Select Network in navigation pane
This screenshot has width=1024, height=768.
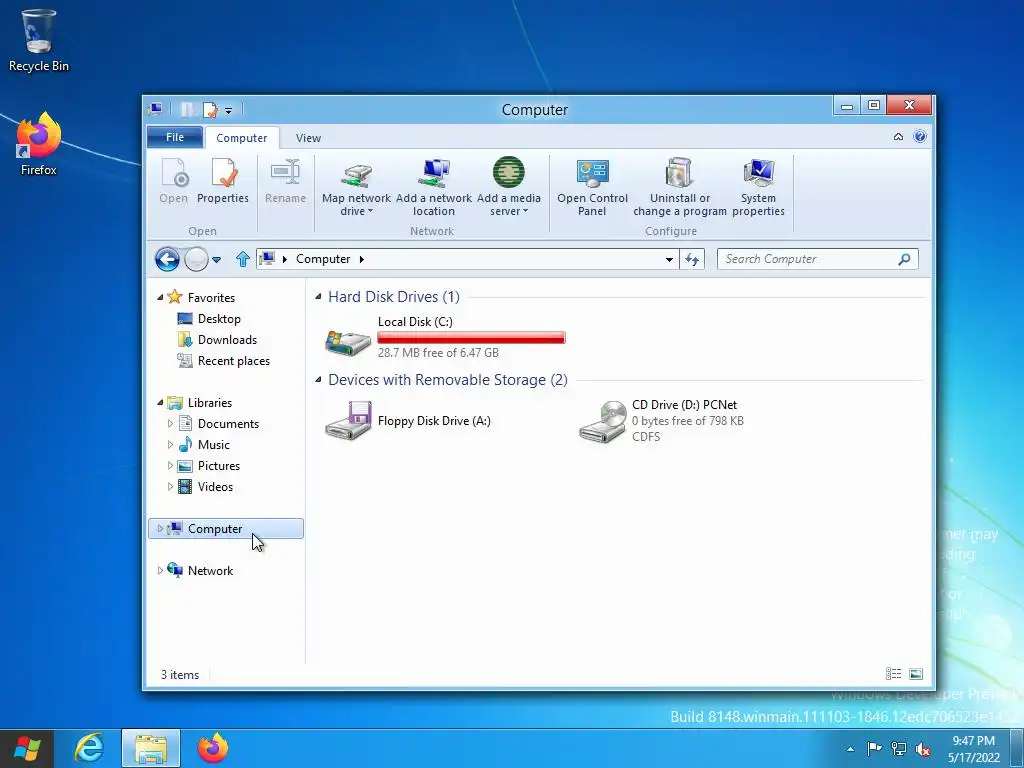coord(210,571)
